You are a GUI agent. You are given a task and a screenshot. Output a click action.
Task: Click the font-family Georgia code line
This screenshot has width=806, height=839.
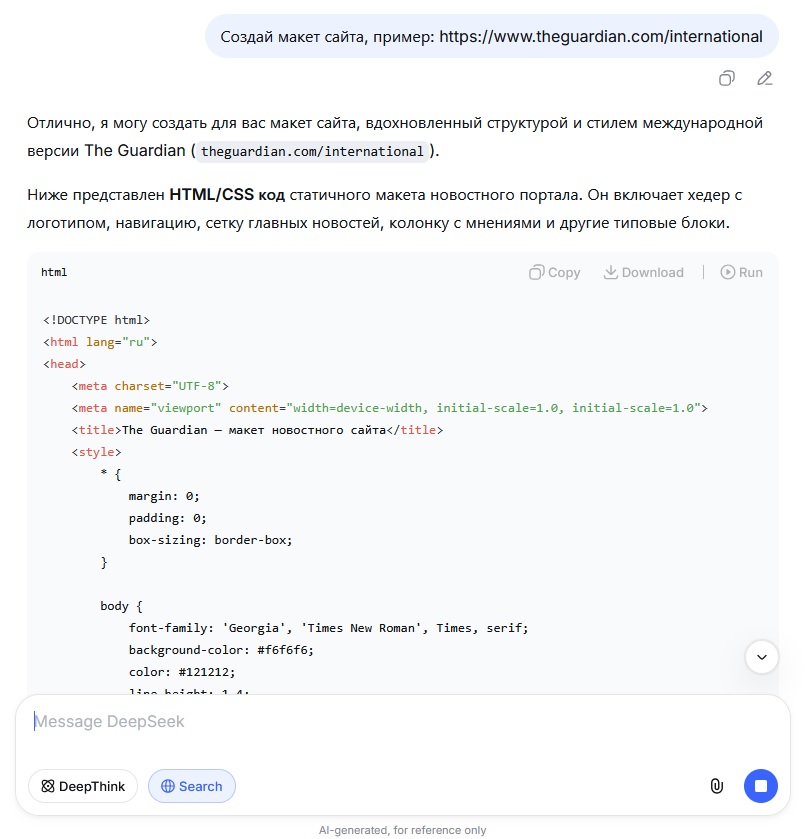click(328, 628)
